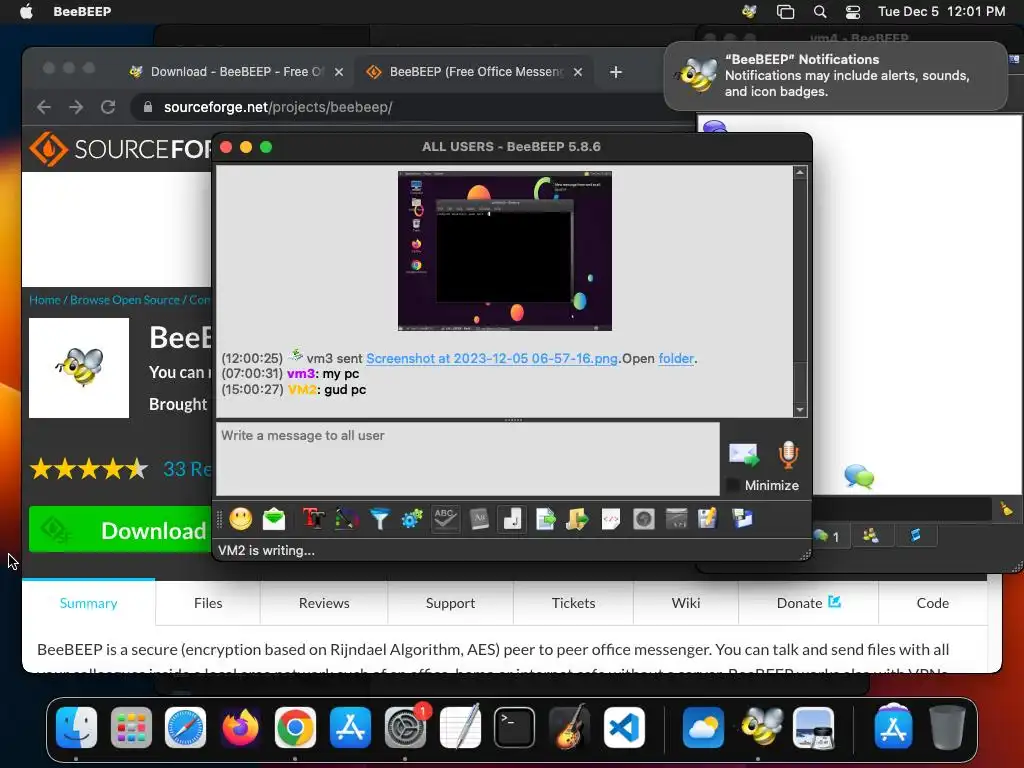This screenshot has height=768, width=1024.
Task: Click the BeeBEEP notification banner
Action: [836, 76]
